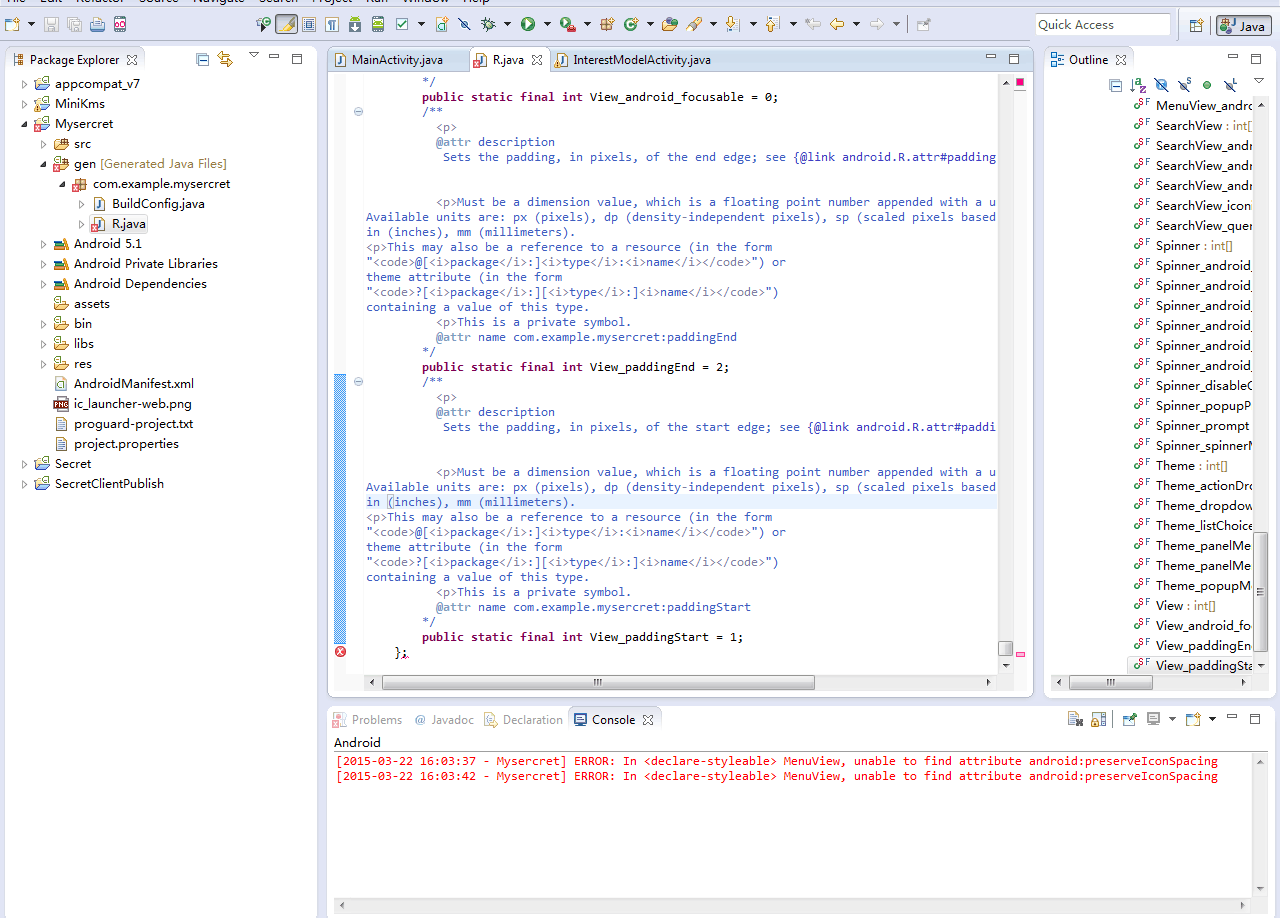1280x918 pixels.
Task: Click the New file wizard icon
Action: [12, 24]
